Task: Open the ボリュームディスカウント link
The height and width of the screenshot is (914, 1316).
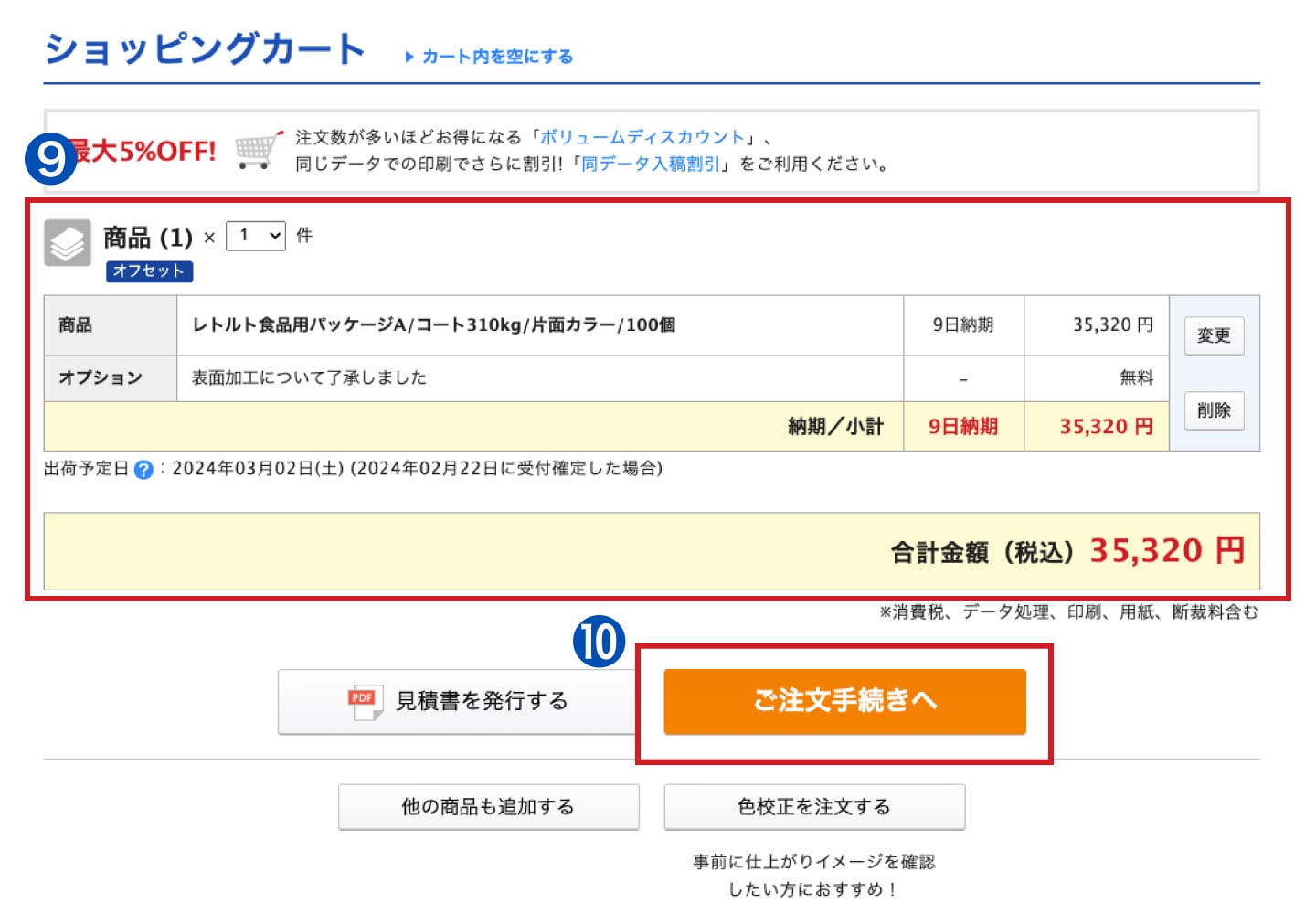Action: pos(642,137)
